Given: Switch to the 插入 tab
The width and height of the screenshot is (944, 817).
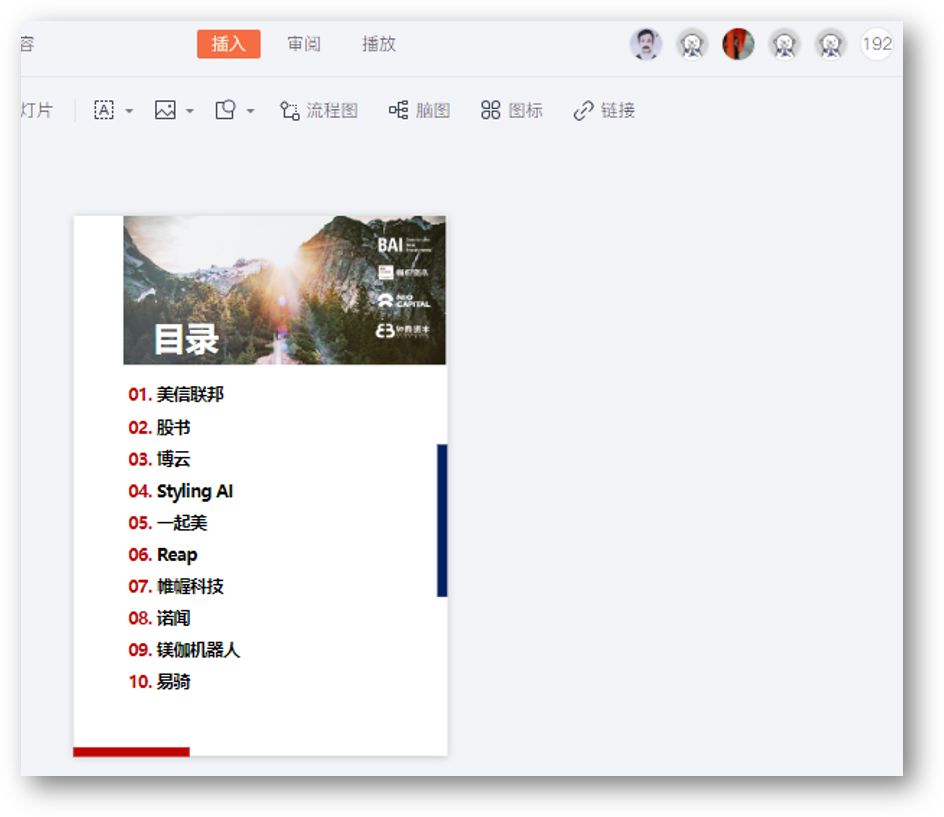Looking at the screenshot, I should pos(228,44).
